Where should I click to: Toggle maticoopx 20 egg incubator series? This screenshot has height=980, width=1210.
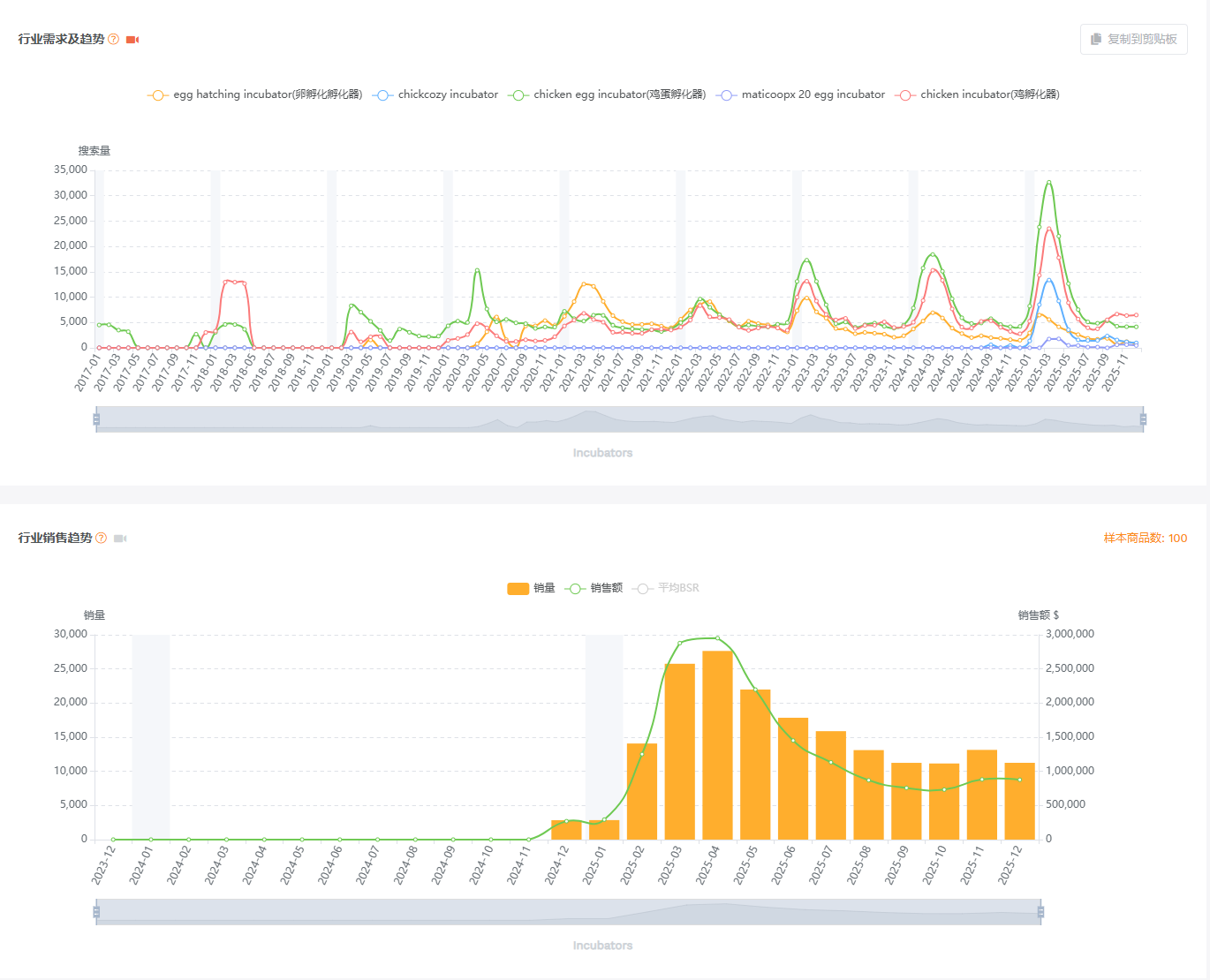801,94
